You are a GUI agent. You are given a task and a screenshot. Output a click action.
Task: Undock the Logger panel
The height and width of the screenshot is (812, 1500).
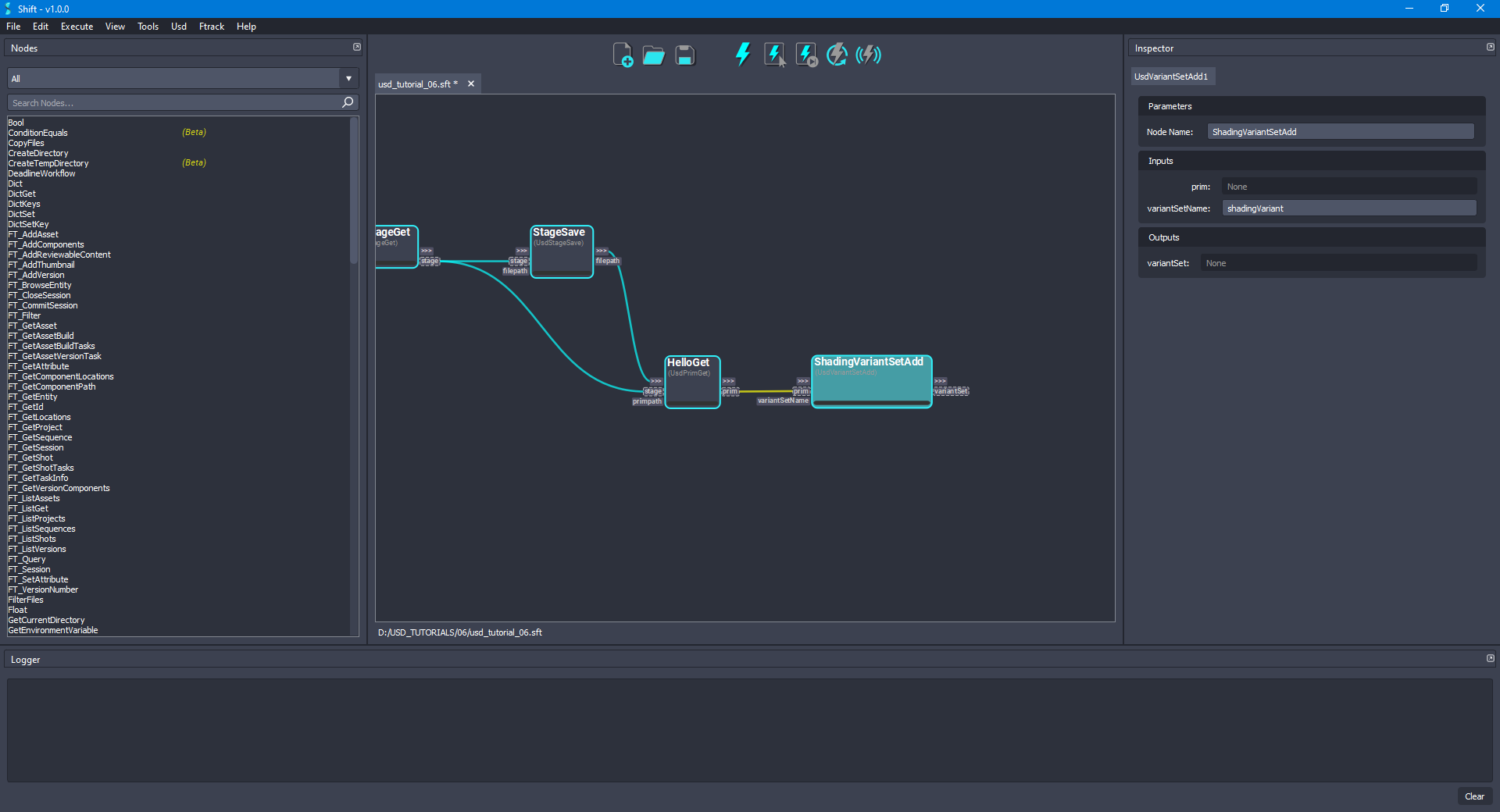(x=1491, y=659)
